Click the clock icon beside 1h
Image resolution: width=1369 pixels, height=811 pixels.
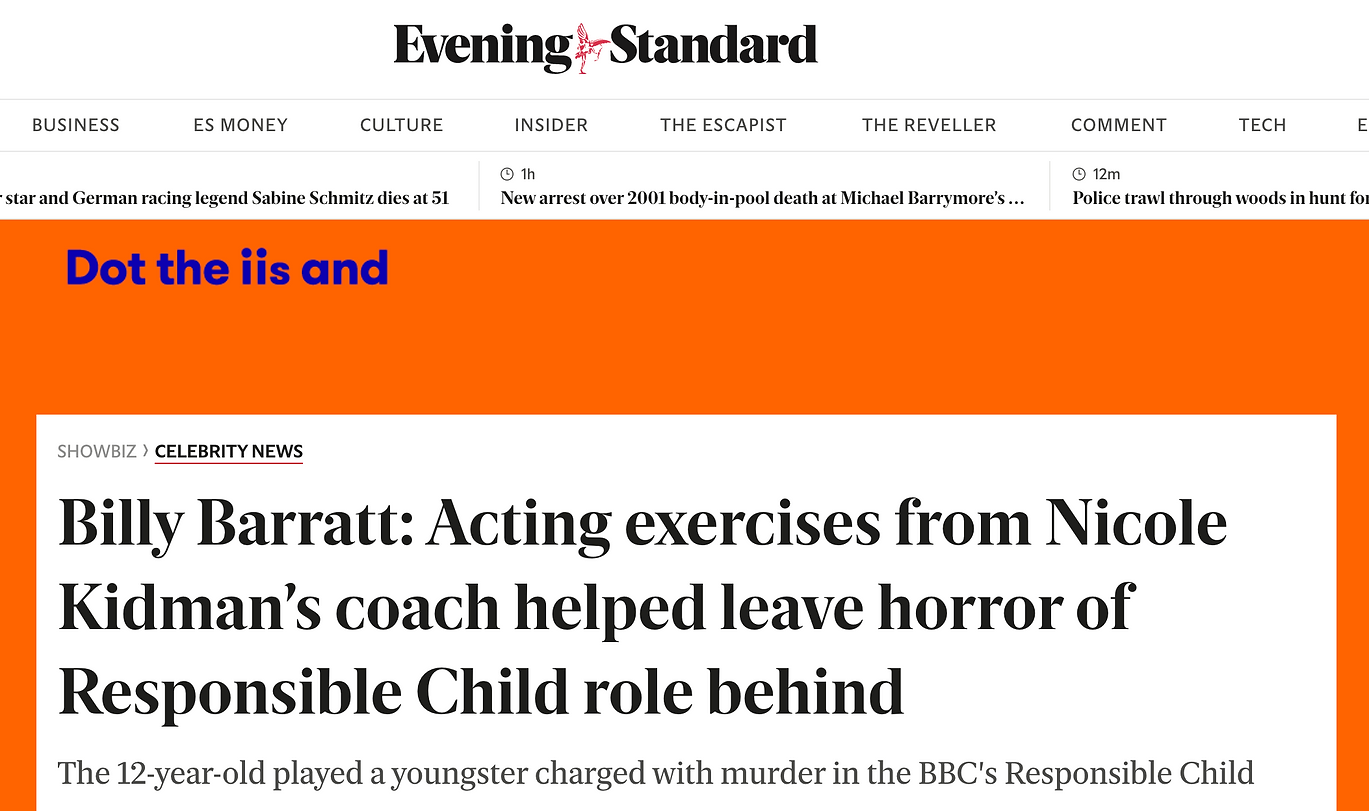(x=507, y=174)
